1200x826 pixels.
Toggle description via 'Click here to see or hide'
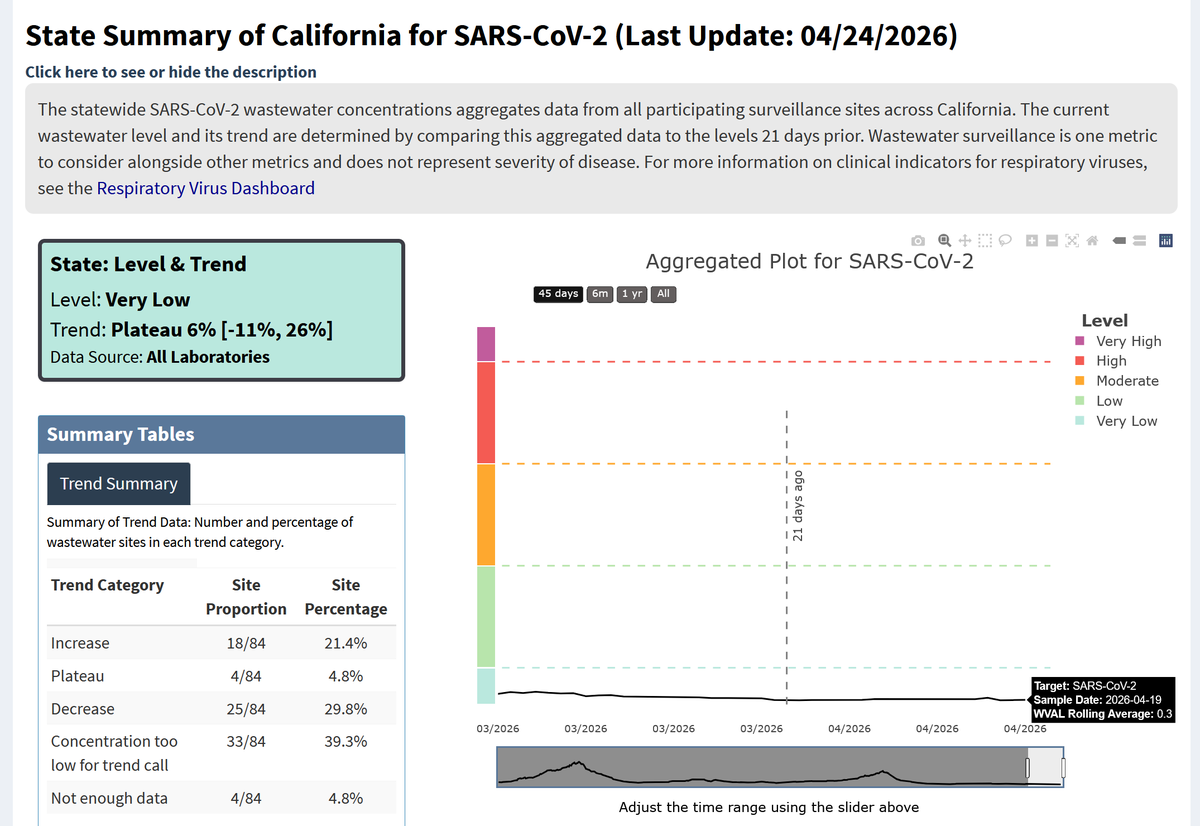click(171, 72)
